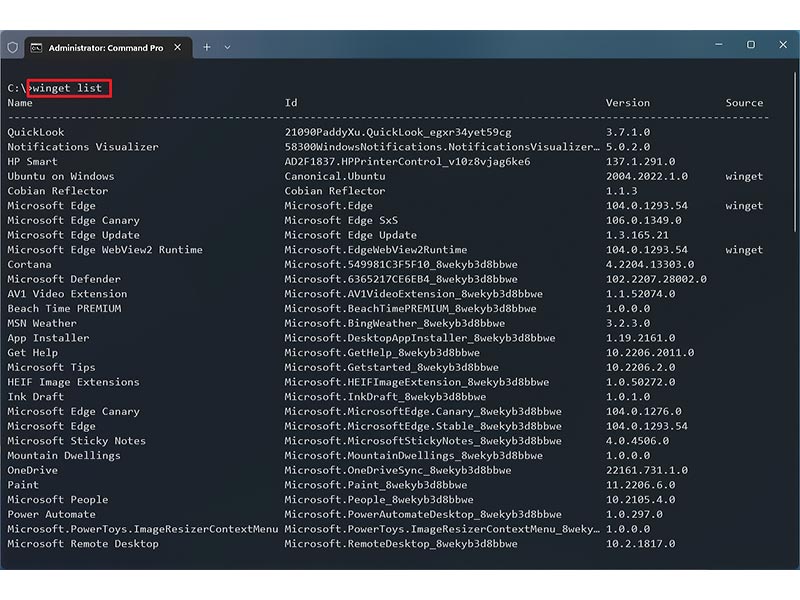This screenshot has height=600, width=800.
Task: Click the name 'Notifications Visualizer'
Action: pos(83,147)
